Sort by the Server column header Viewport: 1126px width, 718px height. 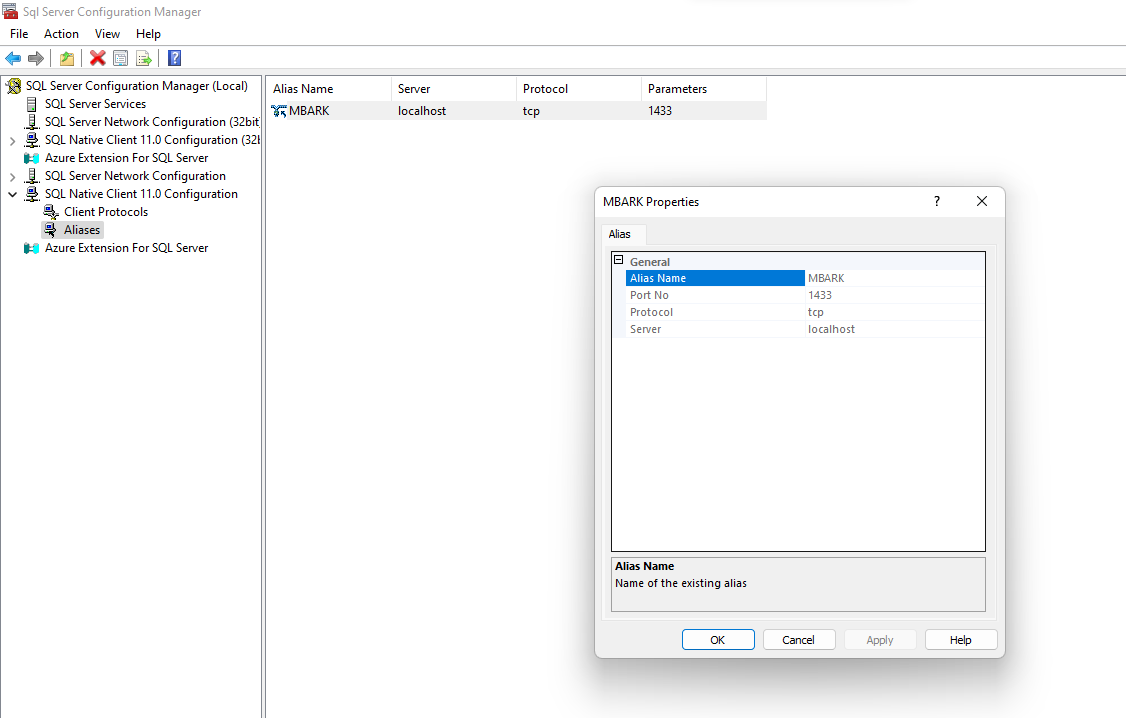454,89
